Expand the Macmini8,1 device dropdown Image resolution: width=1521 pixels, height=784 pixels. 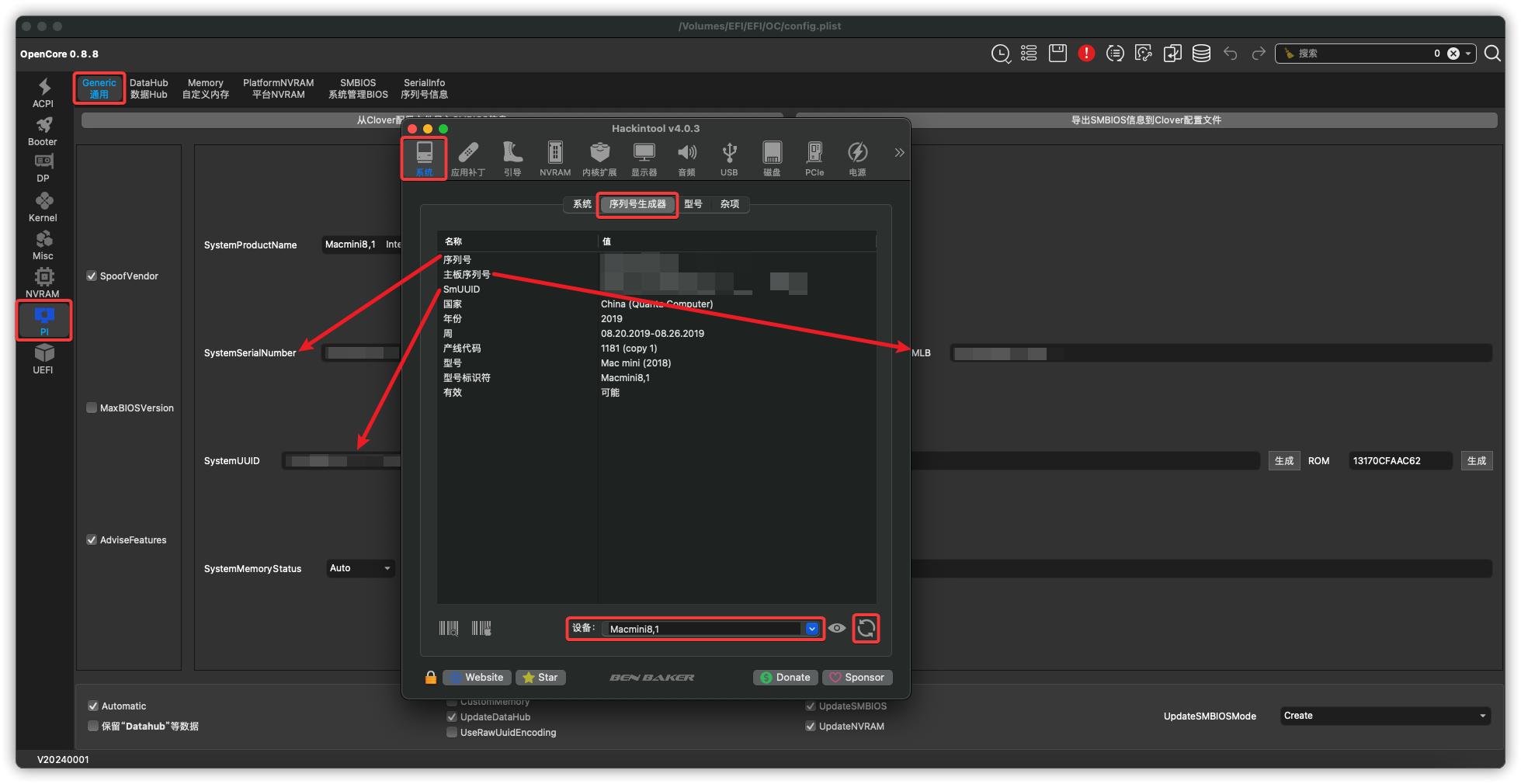pos(811,629)
